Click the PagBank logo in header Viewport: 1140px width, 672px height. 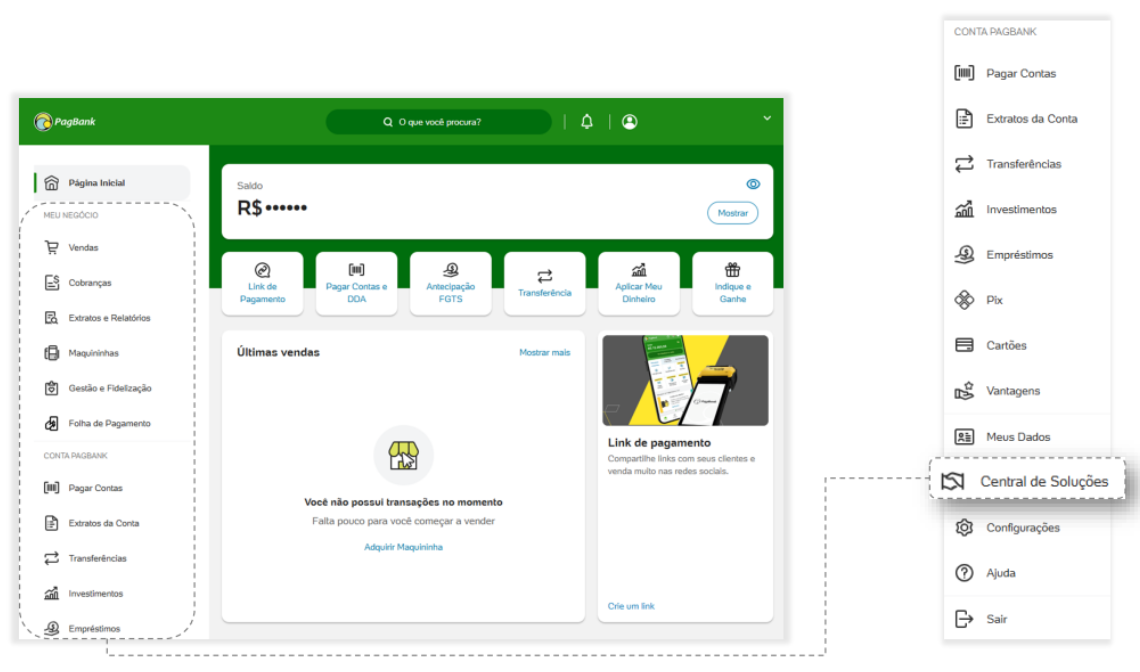pos(65,121)
